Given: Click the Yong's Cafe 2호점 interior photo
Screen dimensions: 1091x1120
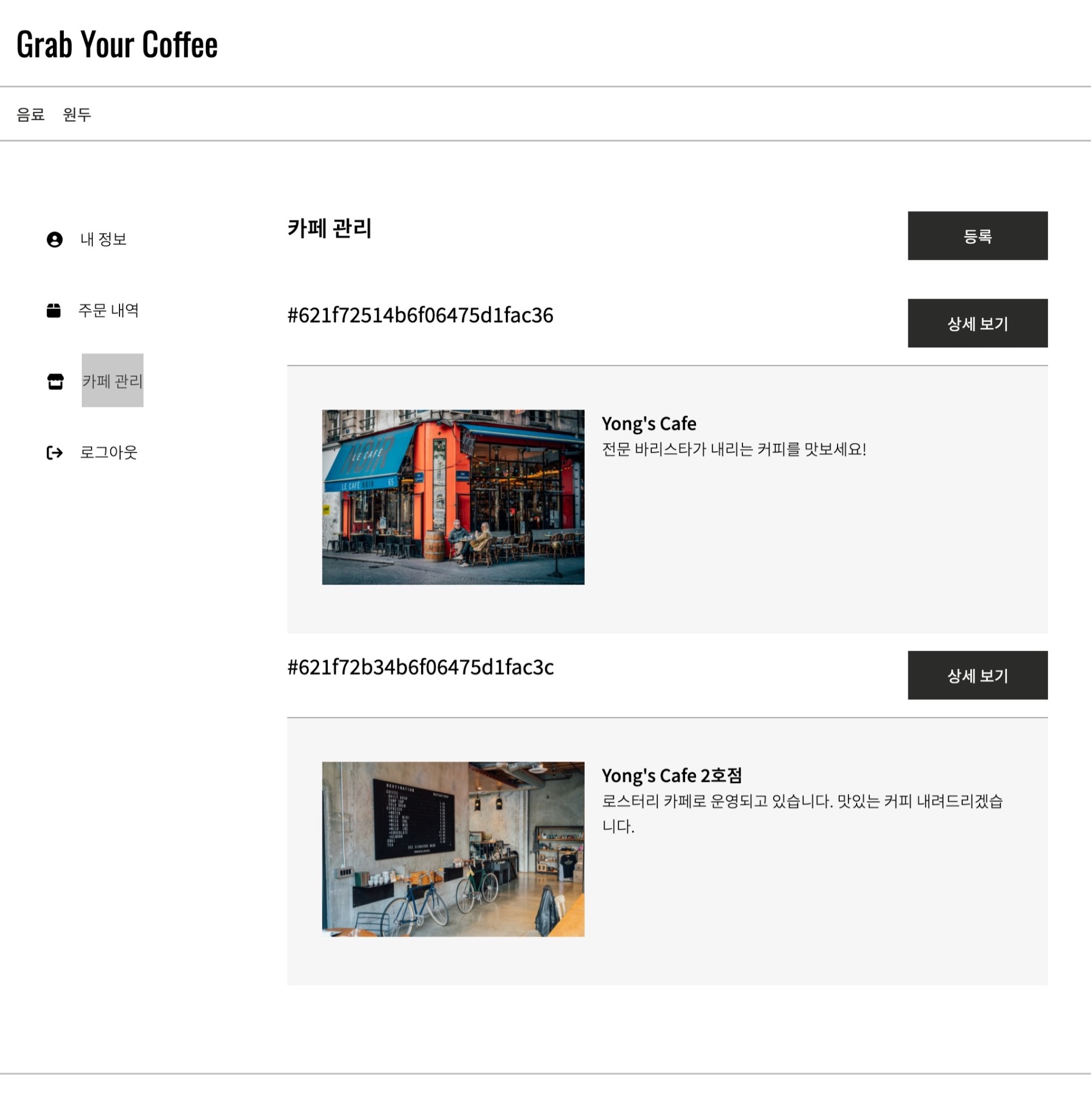Looking at the screenshot, I should click(453, 849).
